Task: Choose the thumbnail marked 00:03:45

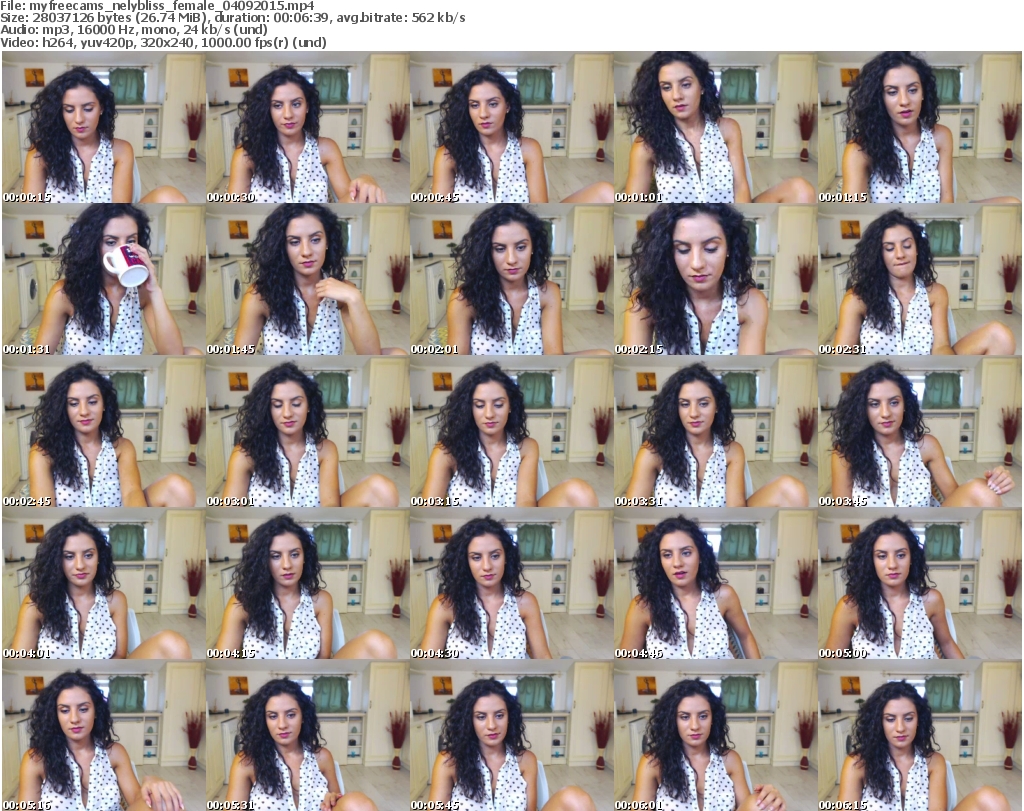Action: (x=920, y=432)
